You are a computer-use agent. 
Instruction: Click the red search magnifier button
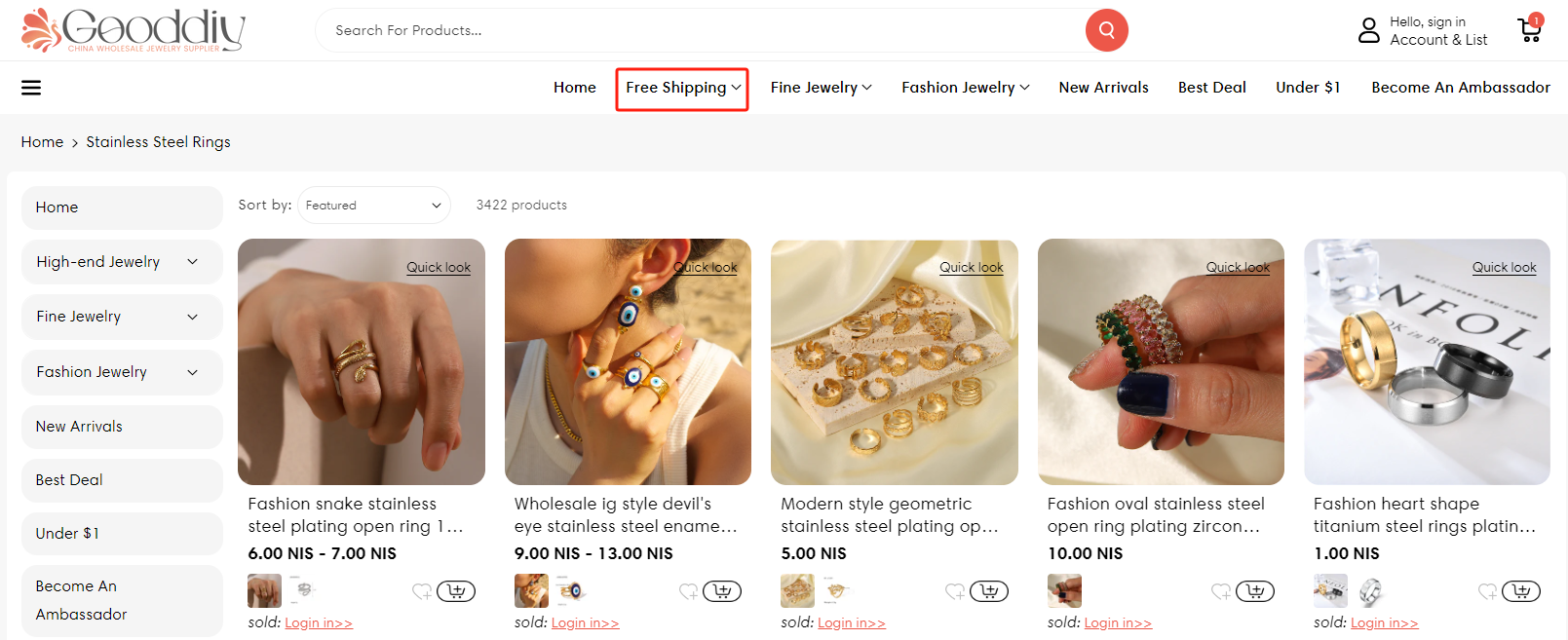[x=1106, y=30]
